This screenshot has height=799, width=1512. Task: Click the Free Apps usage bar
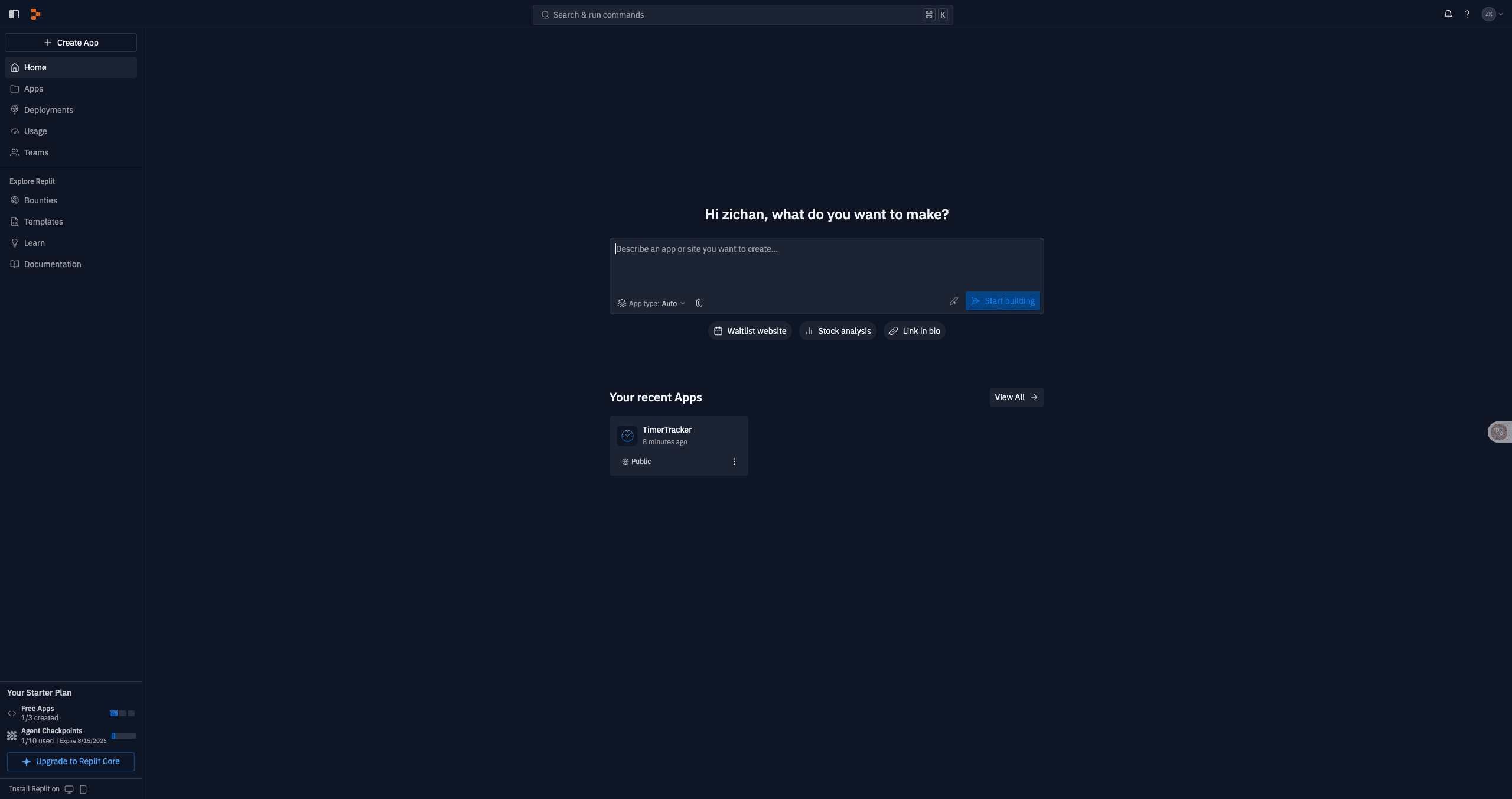coord(122,713)
